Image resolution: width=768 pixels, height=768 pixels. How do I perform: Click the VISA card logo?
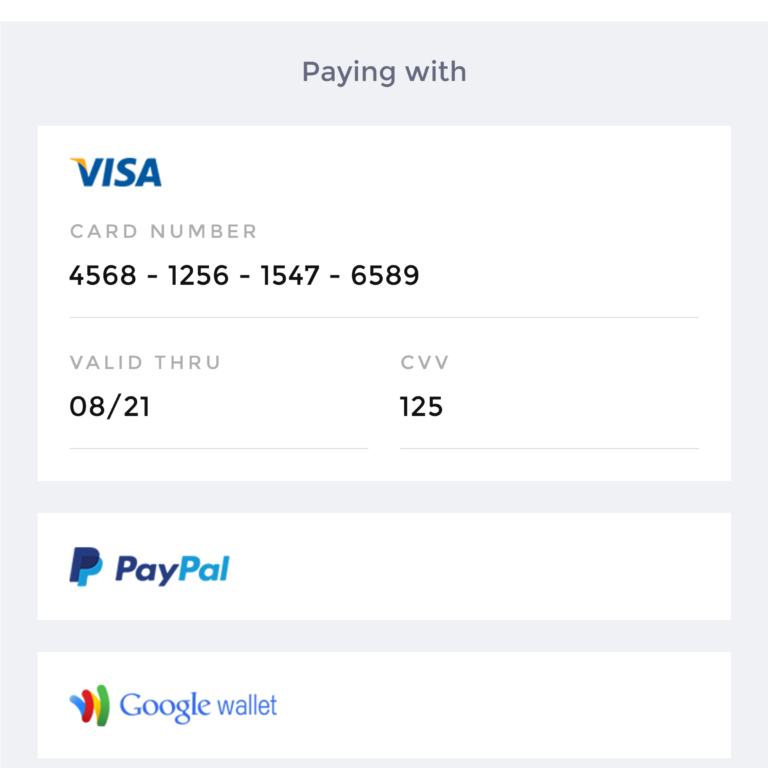116,173
